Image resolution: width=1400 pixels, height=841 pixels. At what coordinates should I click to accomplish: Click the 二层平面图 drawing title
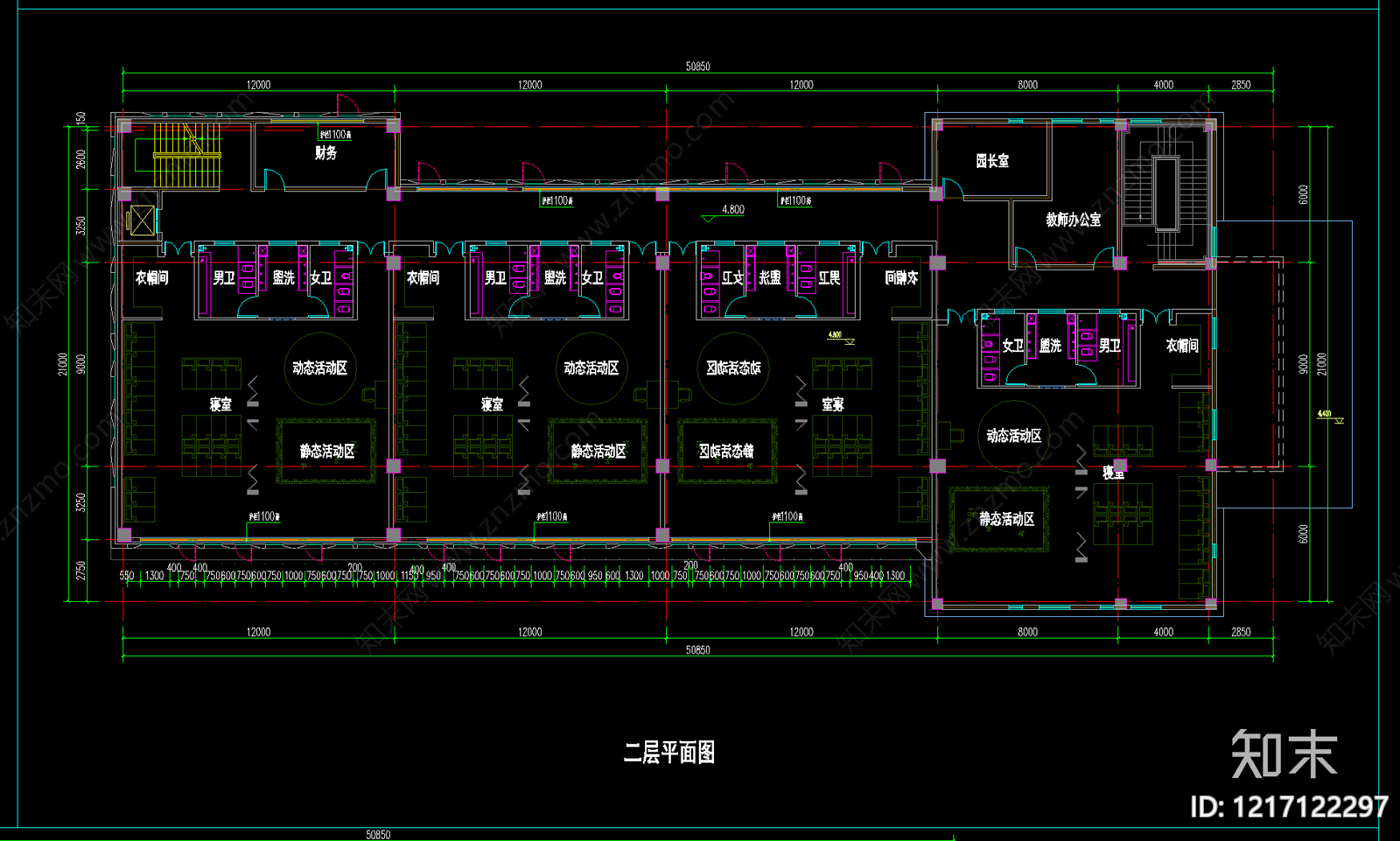click(669, 753)
